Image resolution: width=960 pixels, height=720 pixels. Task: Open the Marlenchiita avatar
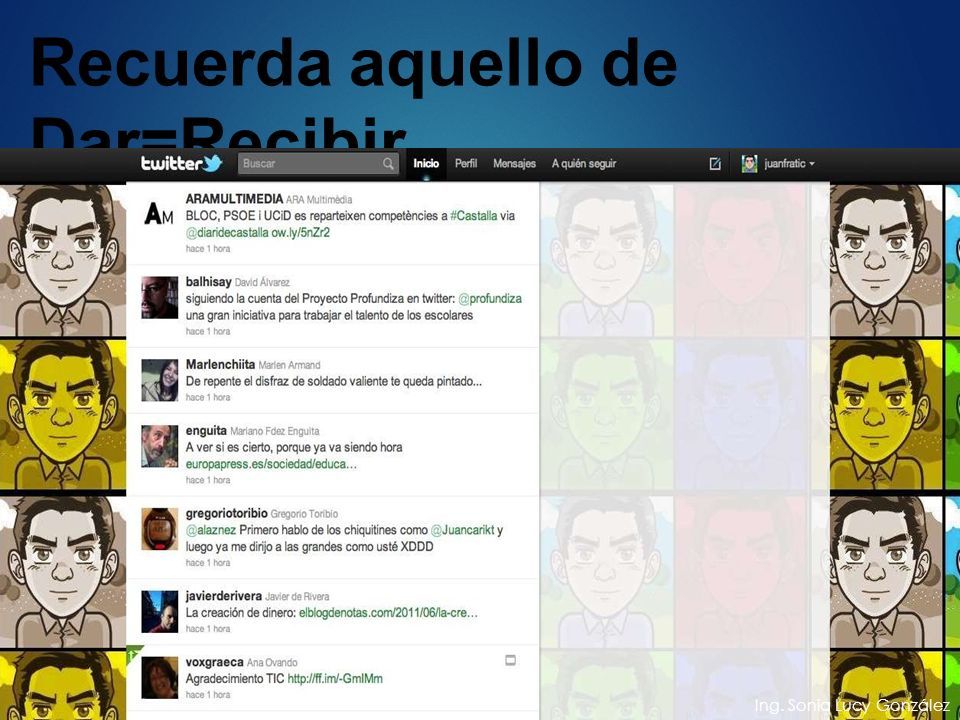[x=159, y=380]
